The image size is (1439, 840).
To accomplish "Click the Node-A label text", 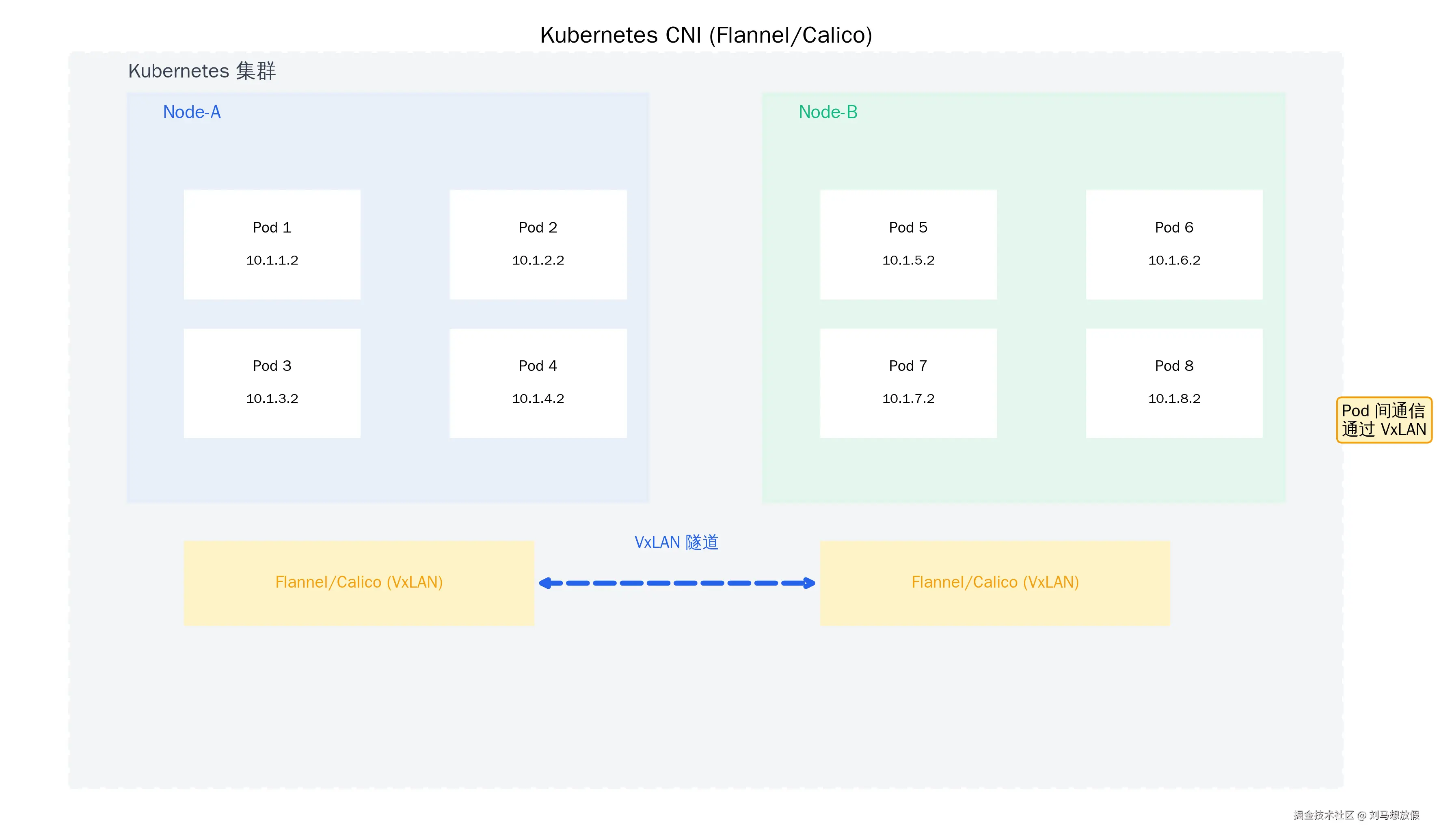I will [x=192, y=112].
